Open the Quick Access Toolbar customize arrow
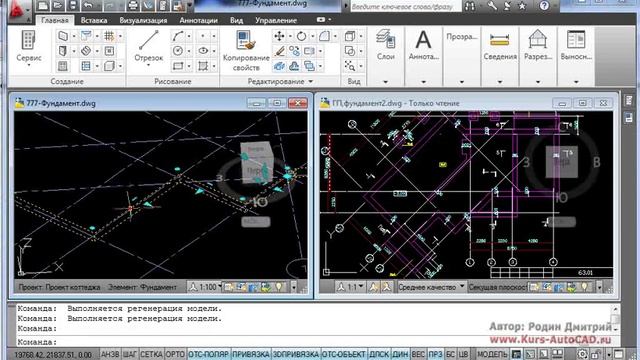This screenshot has height=360, width=640. tap(190, 6)
